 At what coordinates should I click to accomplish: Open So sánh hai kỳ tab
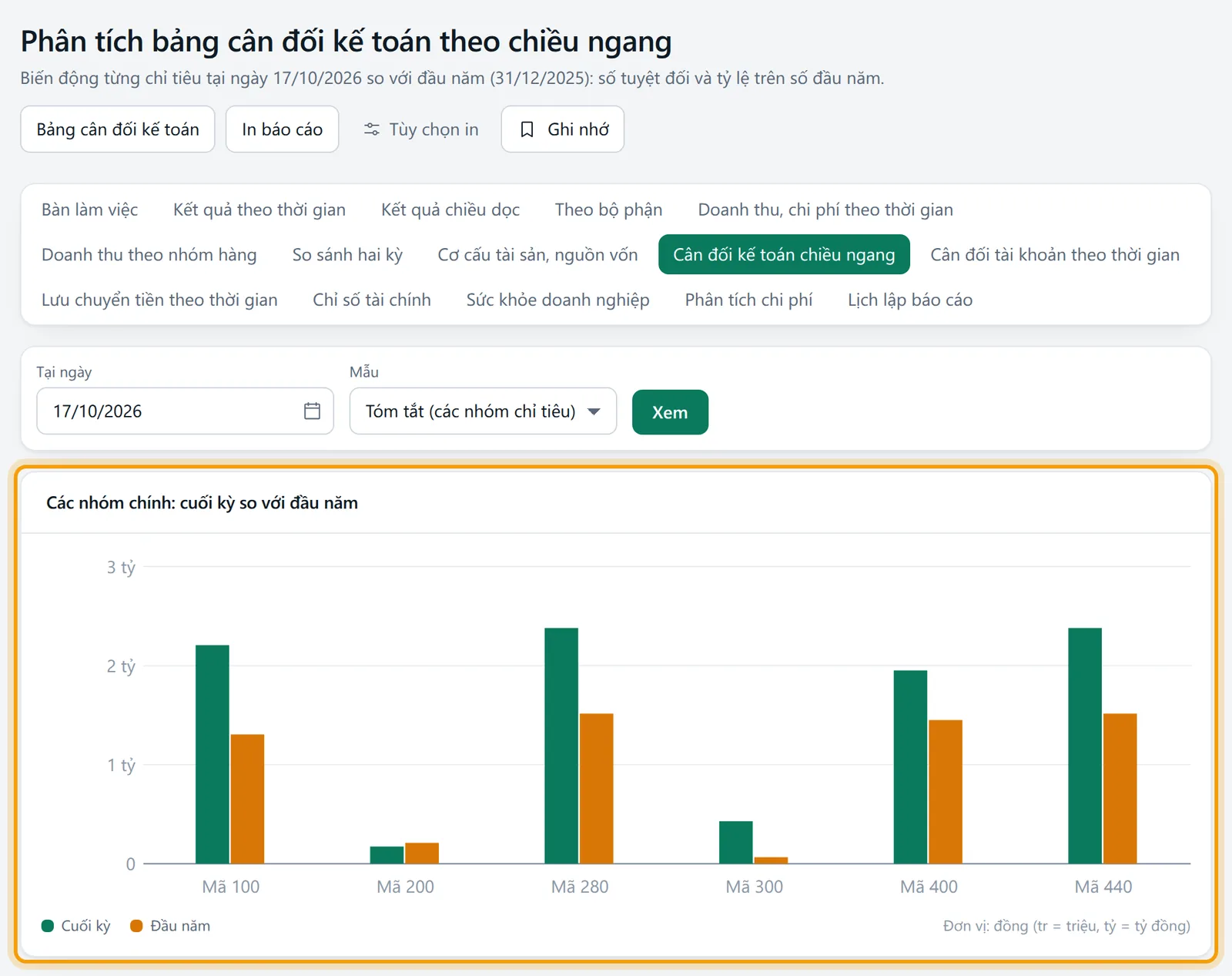point(347,255)
